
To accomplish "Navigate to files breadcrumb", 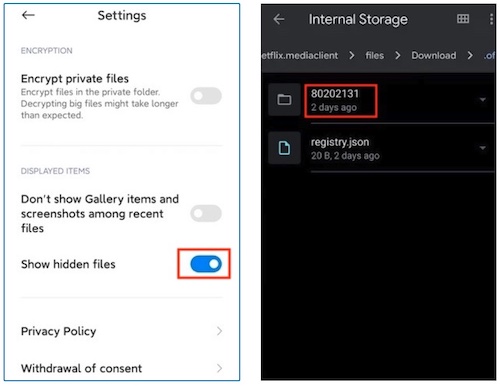I will pos(375,55).
